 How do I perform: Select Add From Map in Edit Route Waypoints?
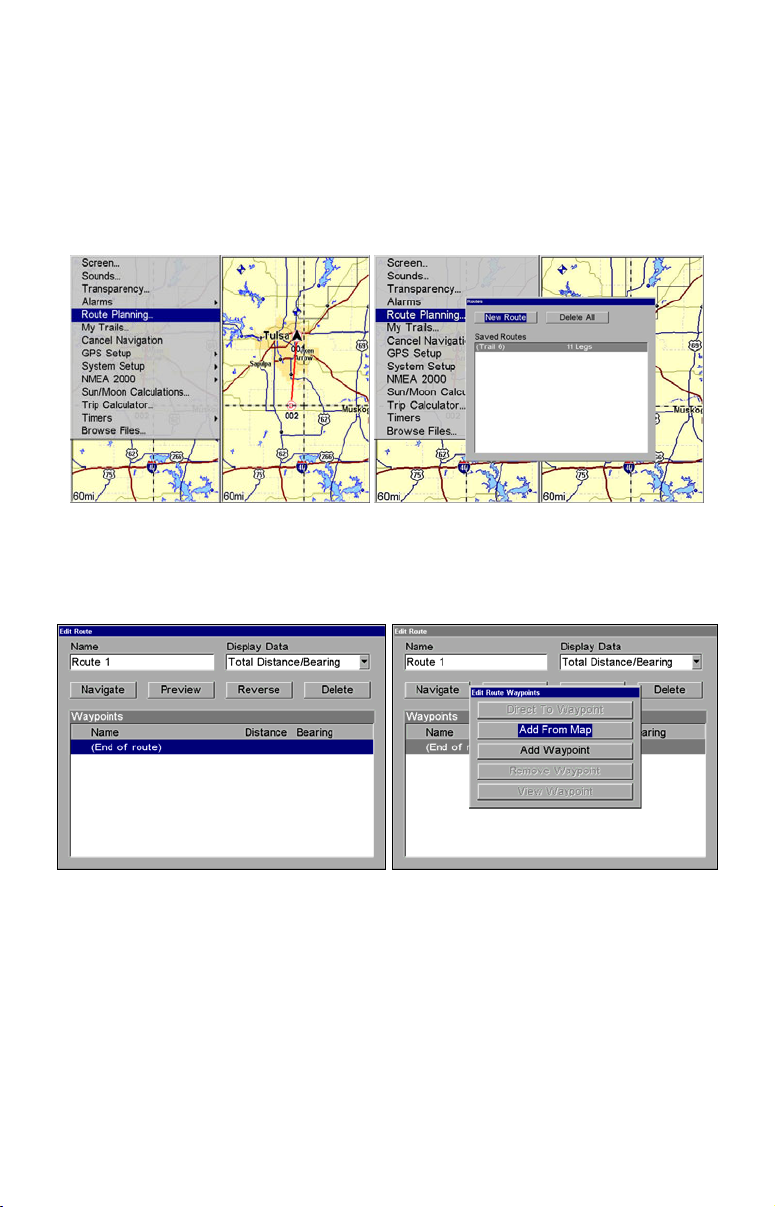[555, 730]
